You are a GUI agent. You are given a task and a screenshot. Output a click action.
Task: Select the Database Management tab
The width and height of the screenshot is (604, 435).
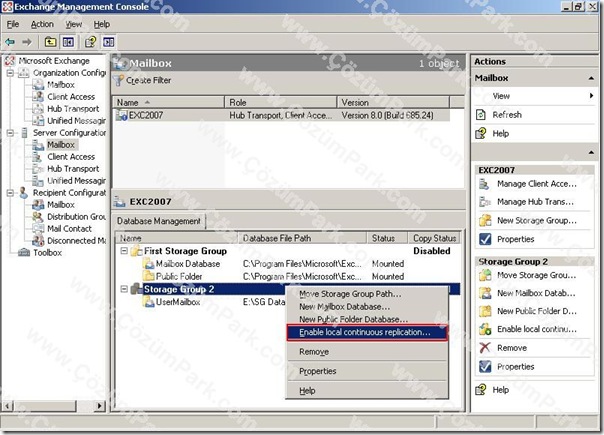point(159,221)
